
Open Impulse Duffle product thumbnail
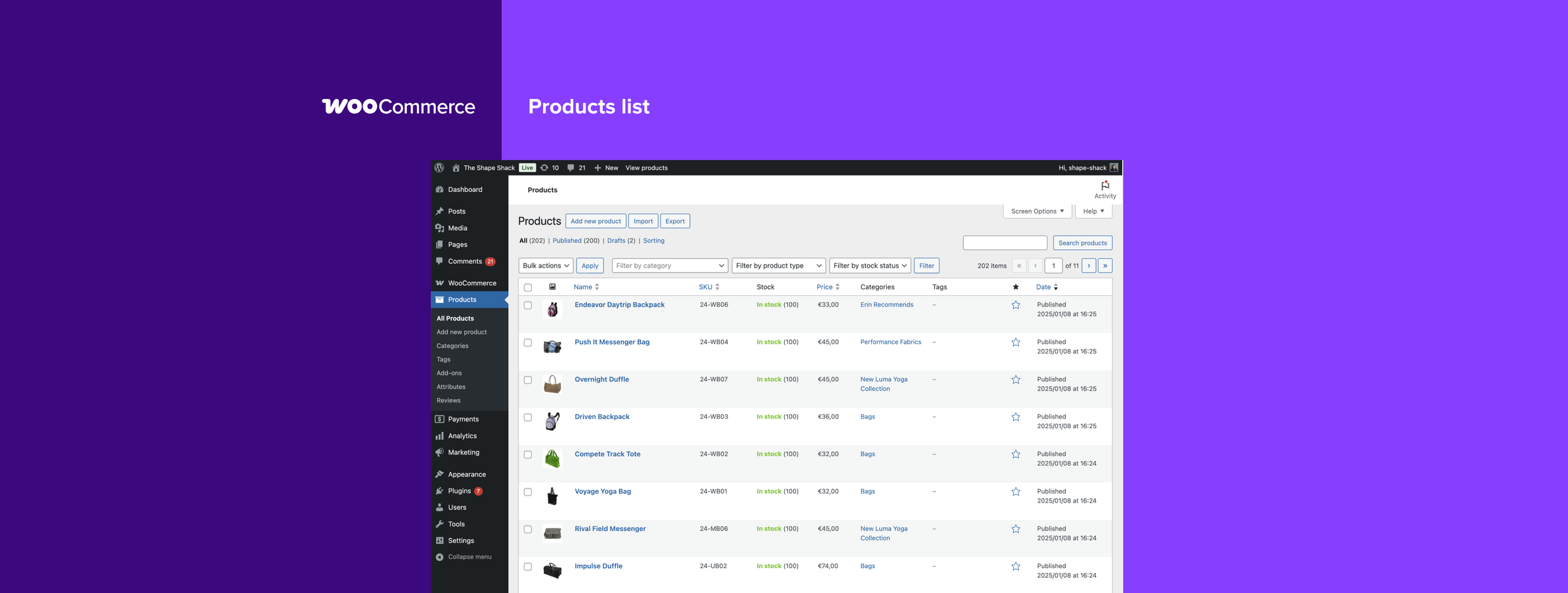(553, 571)
